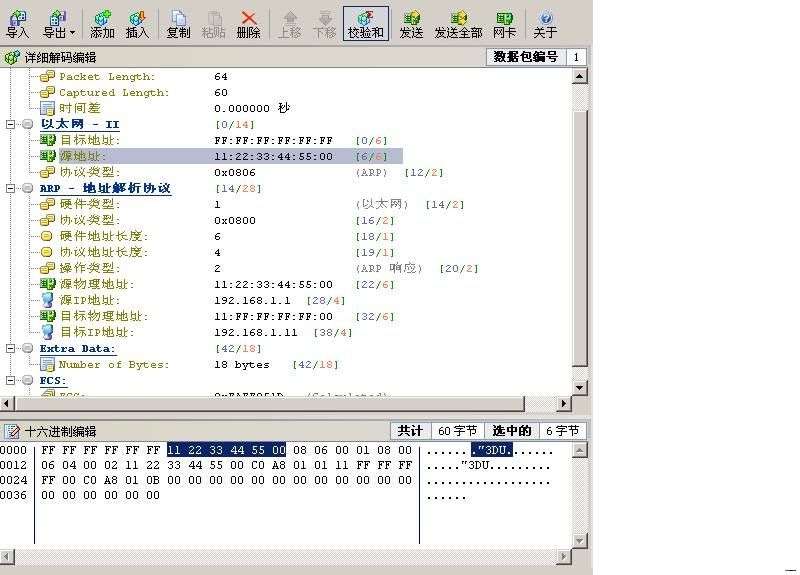Select the 操作类型 field row
This screenshot has height=575, width=800.
(x=89, y=268)
